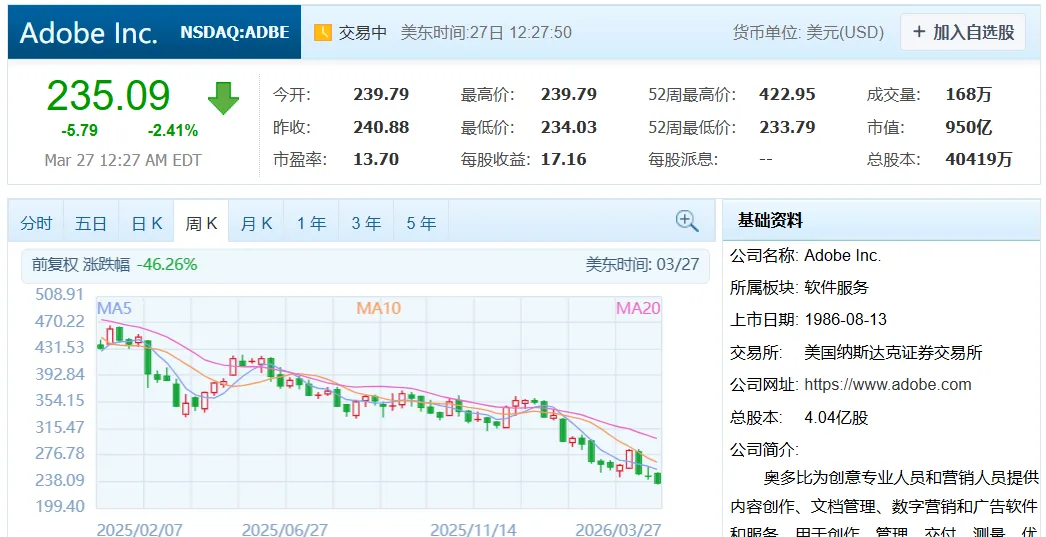Show the 1年 chart range
Image resolution: width=1046 pixels, height=537 pixels.
[311, 223]
